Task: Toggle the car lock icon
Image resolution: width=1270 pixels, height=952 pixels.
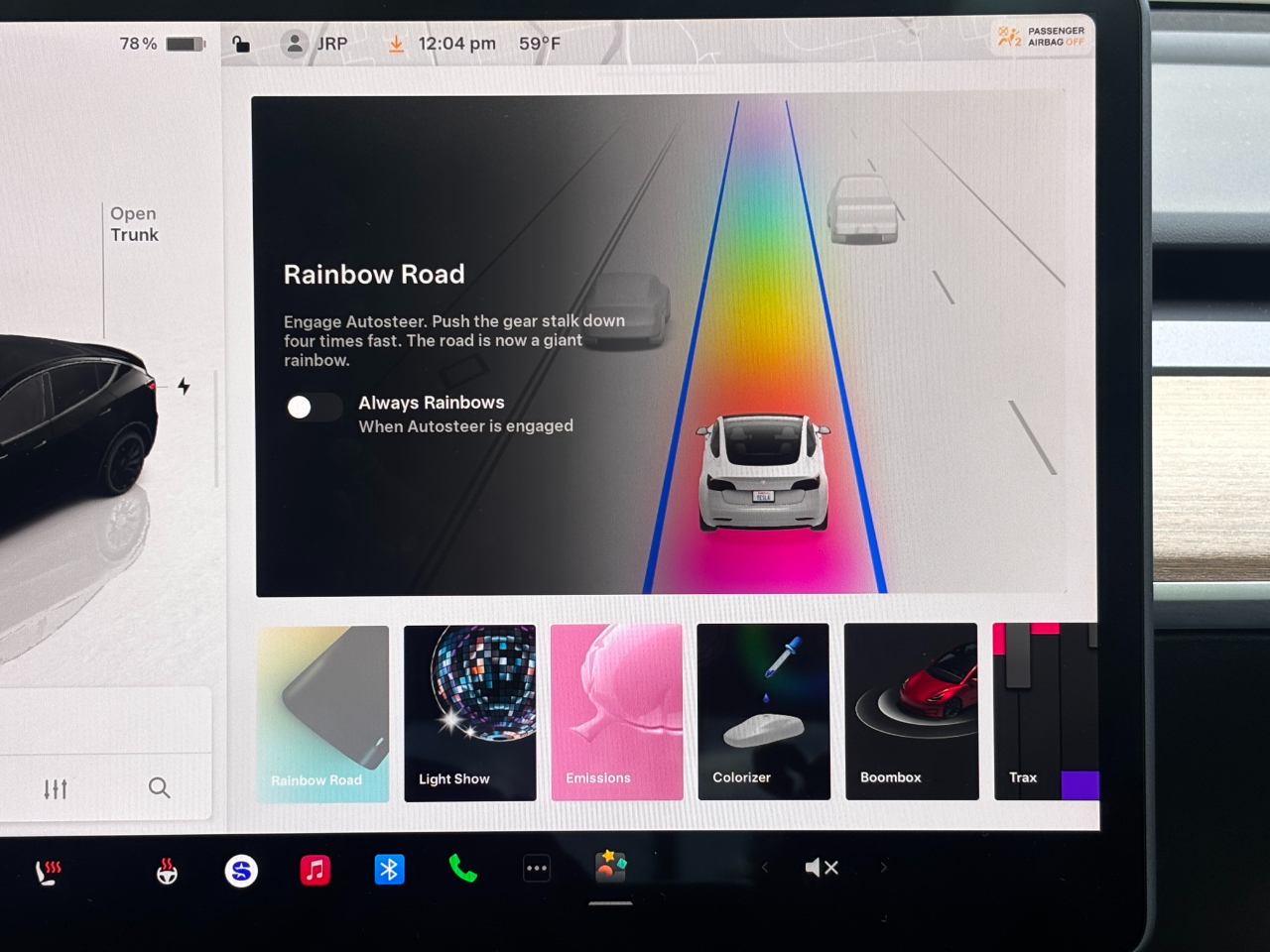Action: pyautogui.click(x=241, y=44)
